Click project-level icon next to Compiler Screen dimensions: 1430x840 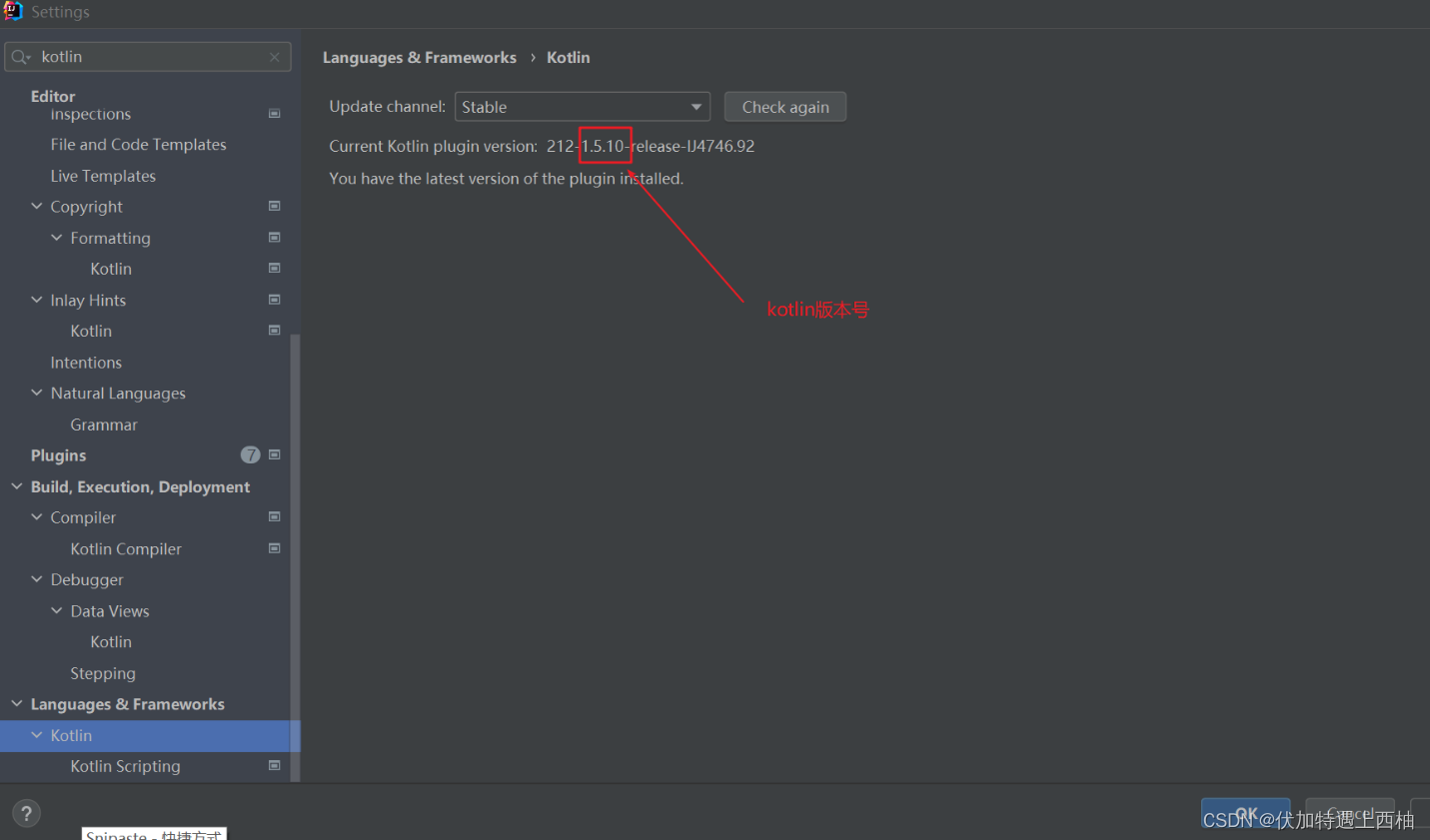coord(275,517)
